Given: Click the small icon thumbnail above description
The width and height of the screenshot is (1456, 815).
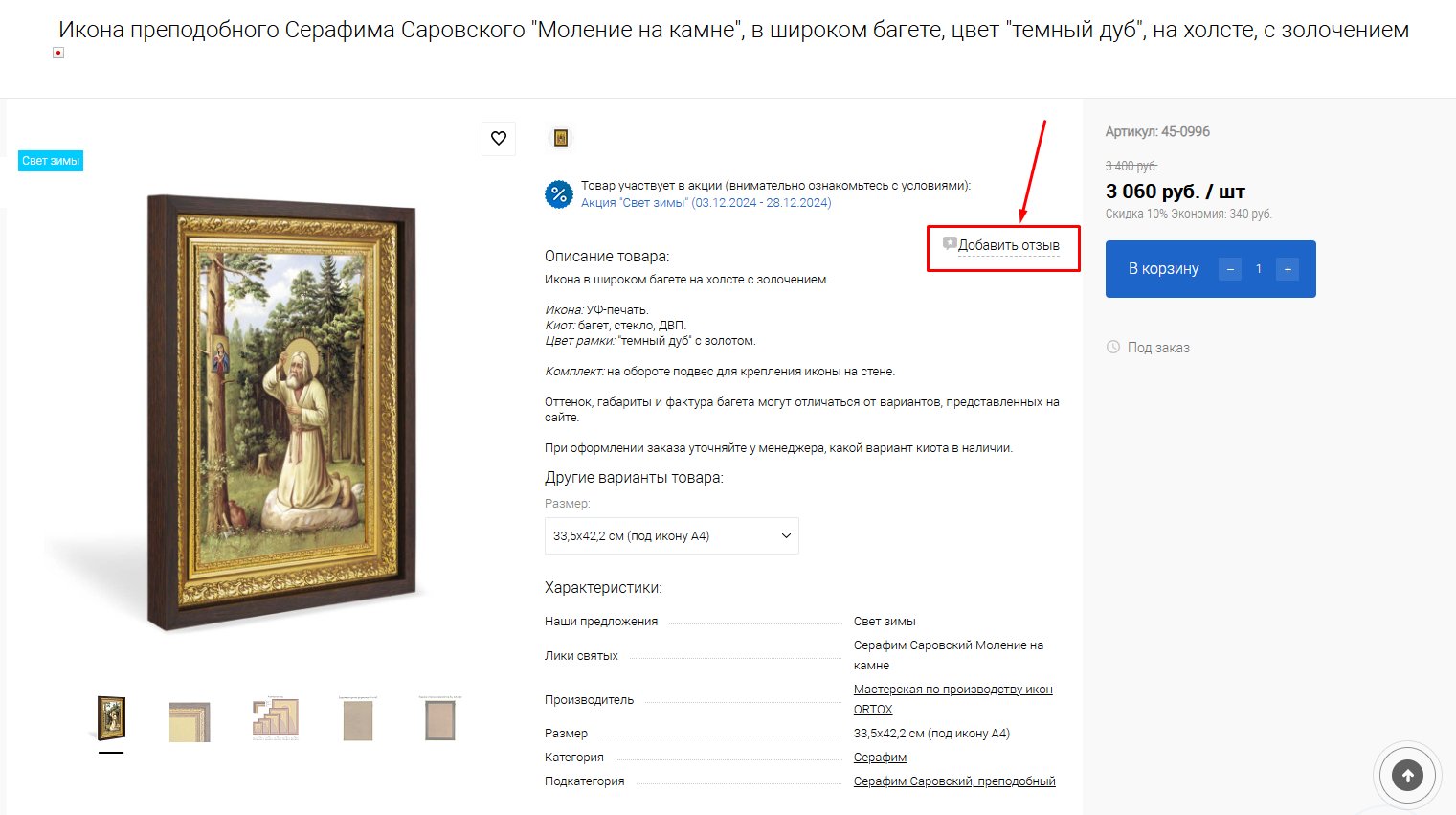Looking at the screenshot, I should pos(561,138).
